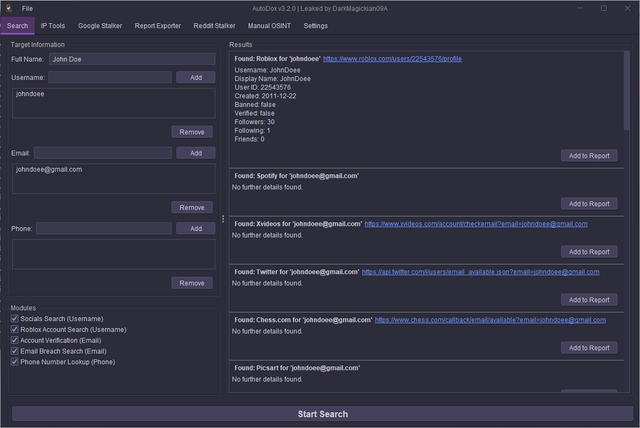Click 'Created: 2011-12-22' text

coord(265,96)
